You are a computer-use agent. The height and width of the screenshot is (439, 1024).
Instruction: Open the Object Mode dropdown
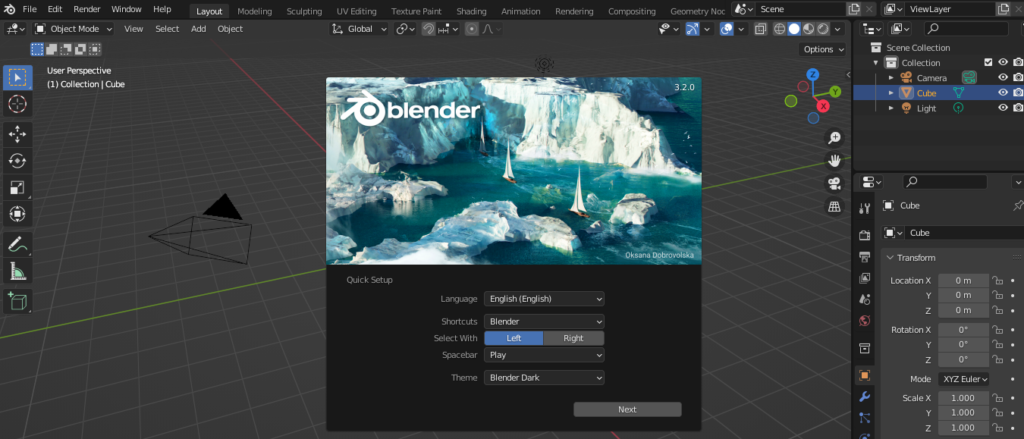(x=73, y=29)
